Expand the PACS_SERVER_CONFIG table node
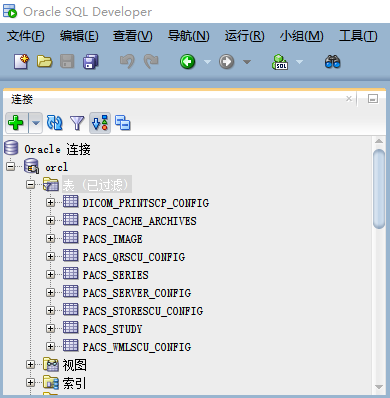 coord(50,293)
